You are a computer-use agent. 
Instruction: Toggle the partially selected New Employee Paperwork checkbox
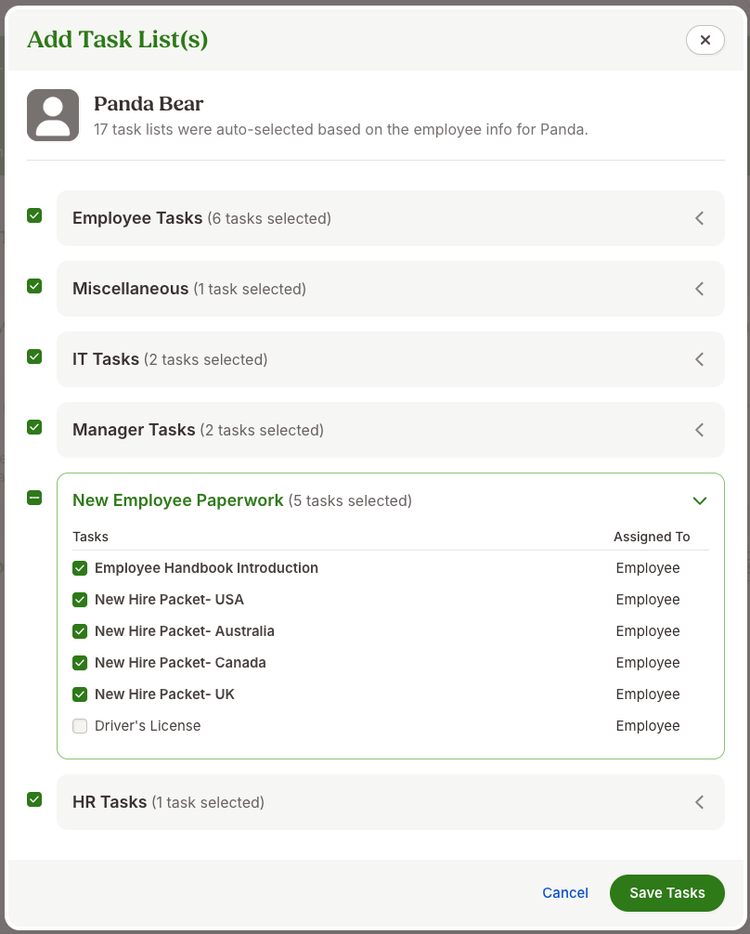point(35,497)
